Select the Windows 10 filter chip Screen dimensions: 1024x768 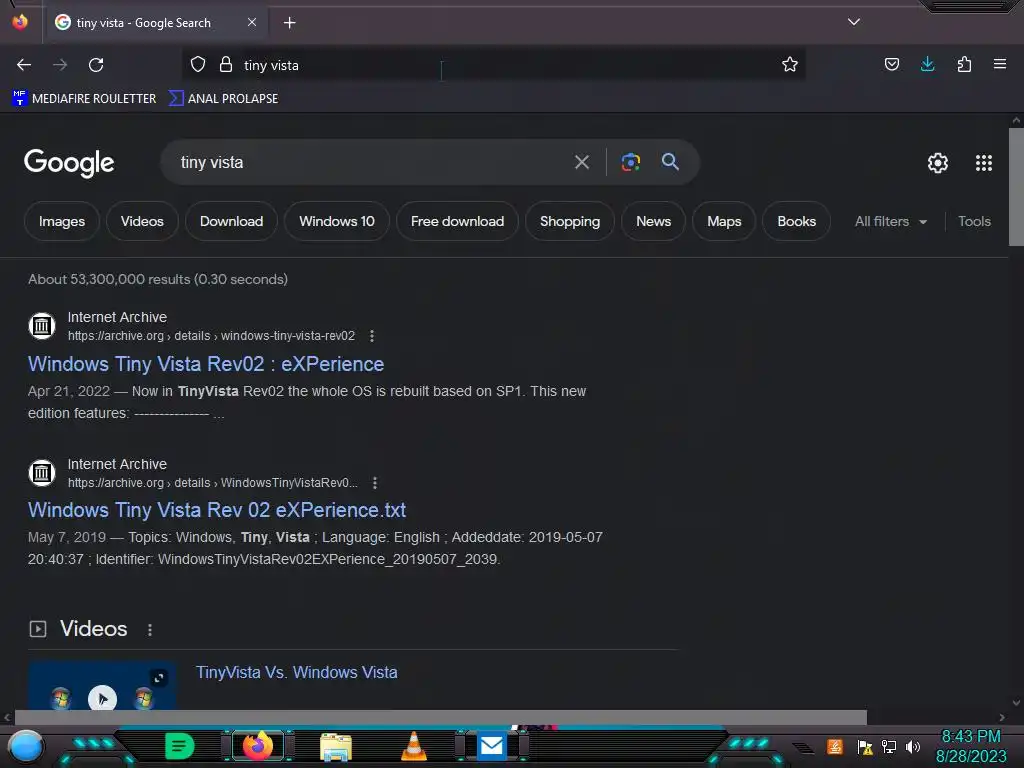[337, 221]
